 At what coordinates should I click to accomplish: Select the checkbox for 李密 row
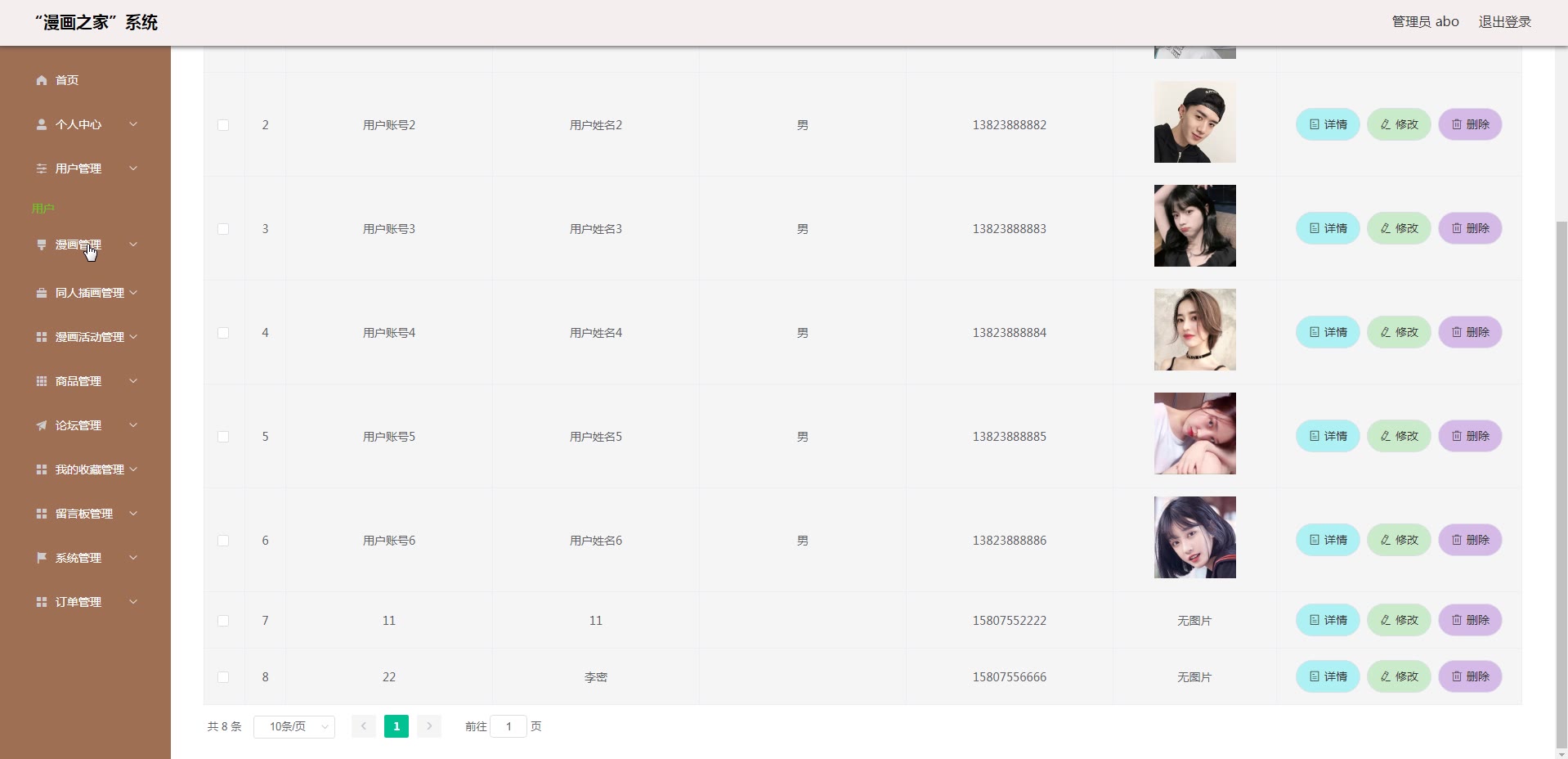tap(223, 677)
